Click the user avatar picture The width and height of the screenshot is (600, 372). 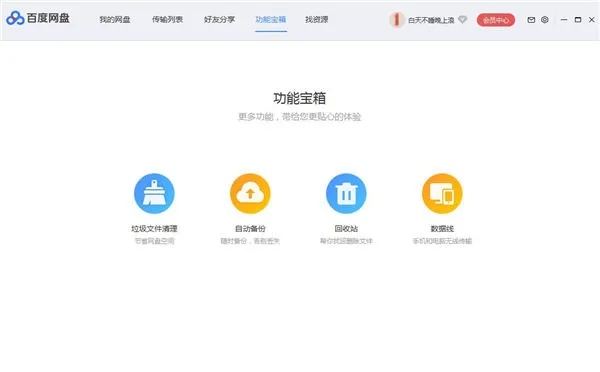(397, 20)
